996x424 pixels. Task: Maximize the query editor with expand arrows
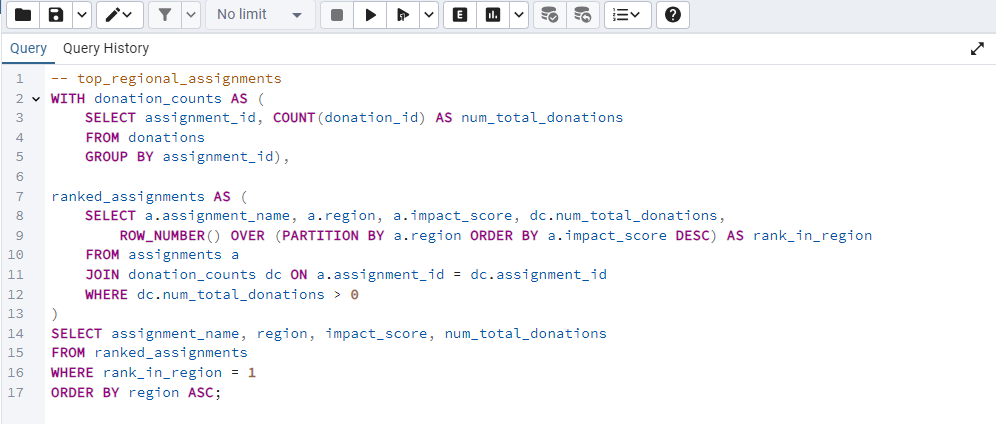click(x=978, y=49)
